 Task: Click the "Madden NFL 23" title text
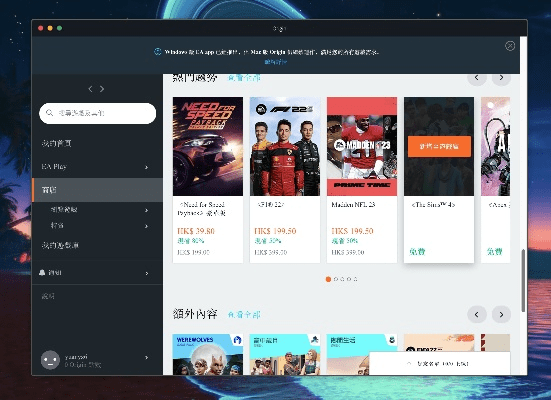pyautogui.click(x=354, y=204)
